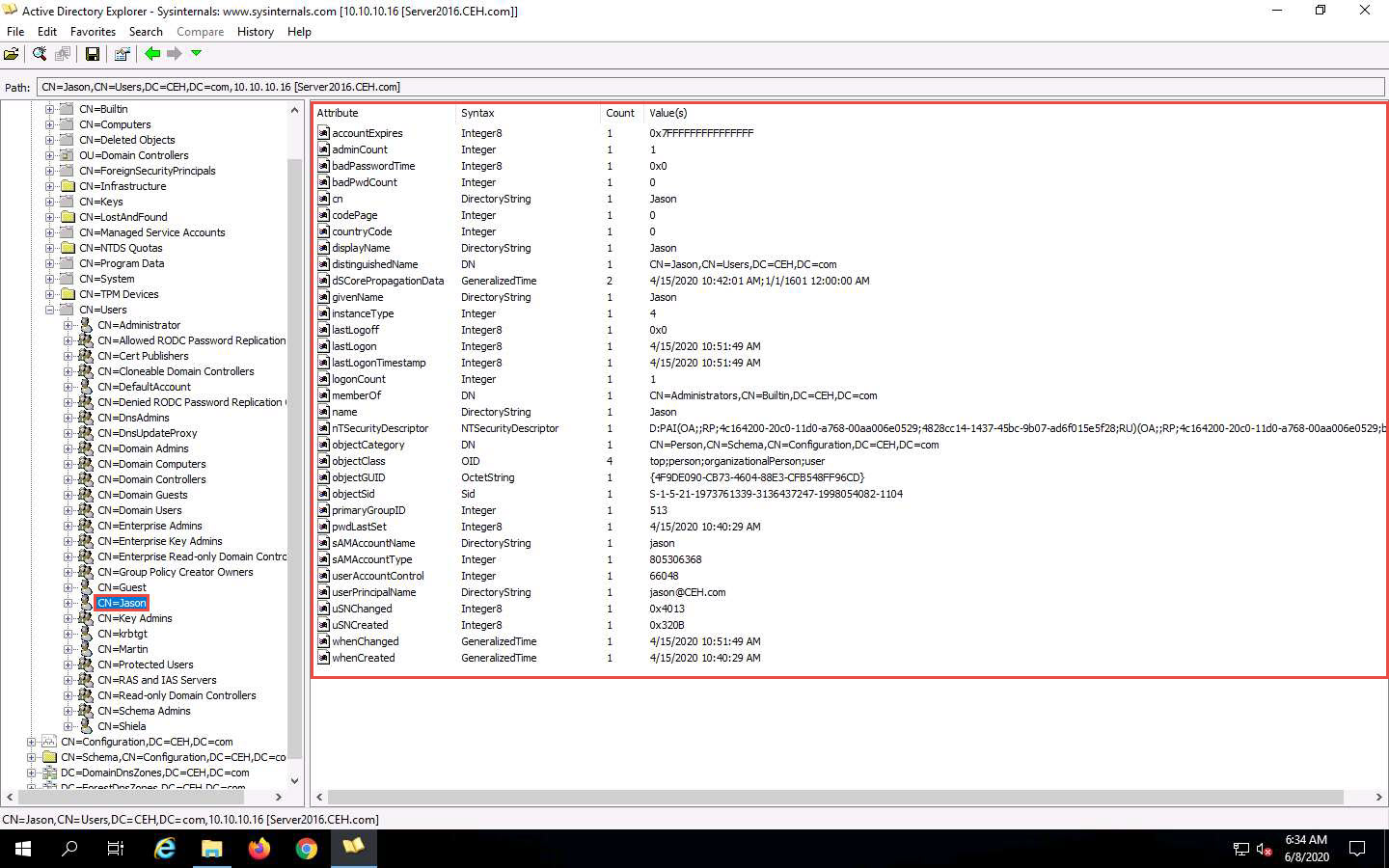Expand the CN=Administrator user node
This screenshot has width=1389, height=868.
click(68, 325)
